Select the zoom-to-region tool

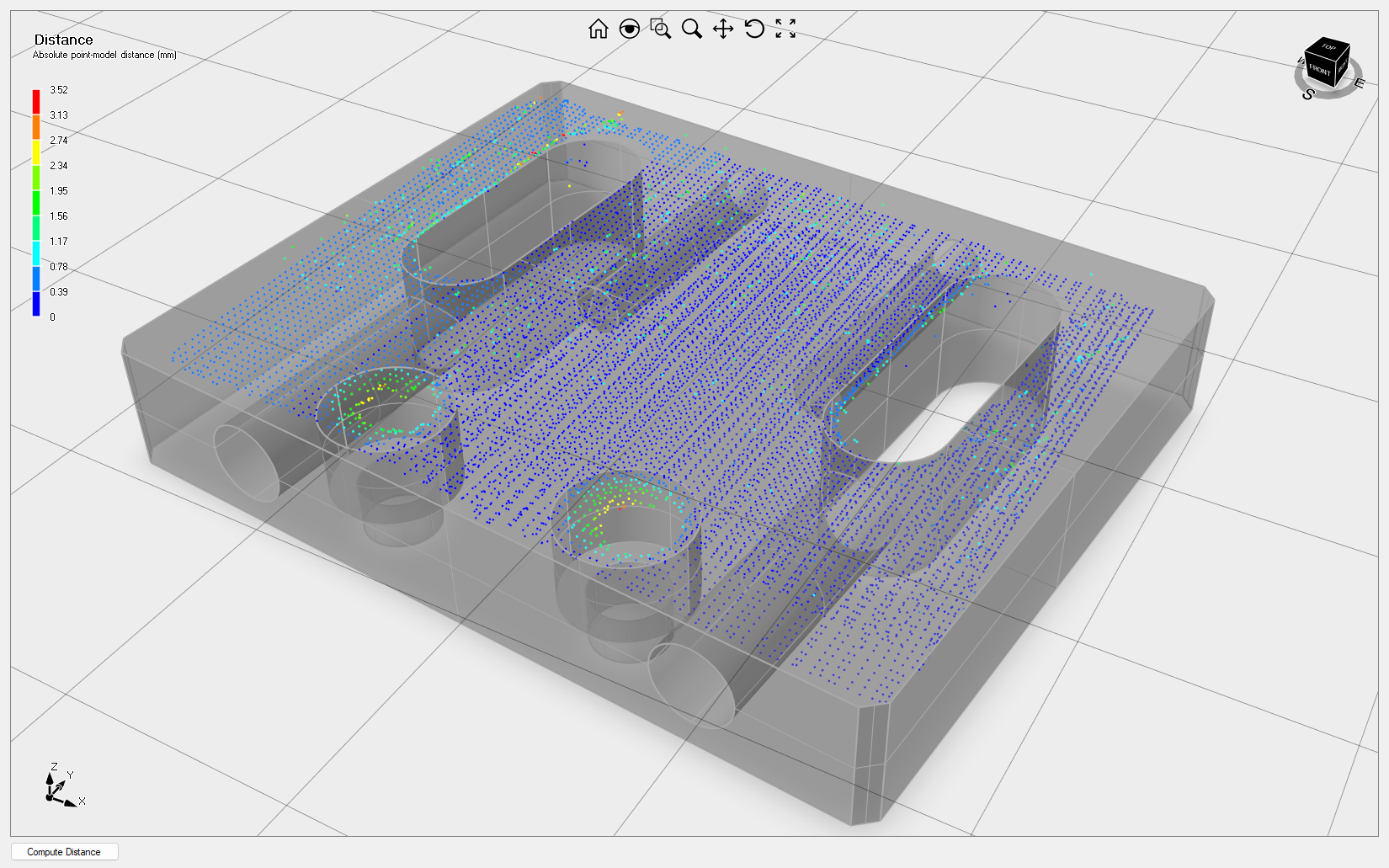point(661,29)
